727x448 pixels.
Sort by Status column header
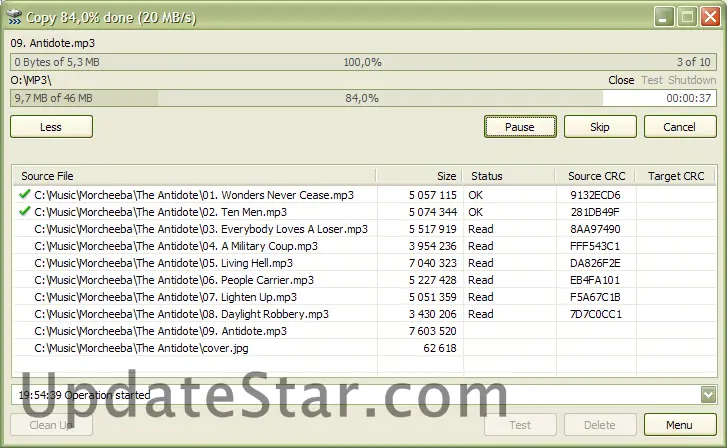coord(509,176)
